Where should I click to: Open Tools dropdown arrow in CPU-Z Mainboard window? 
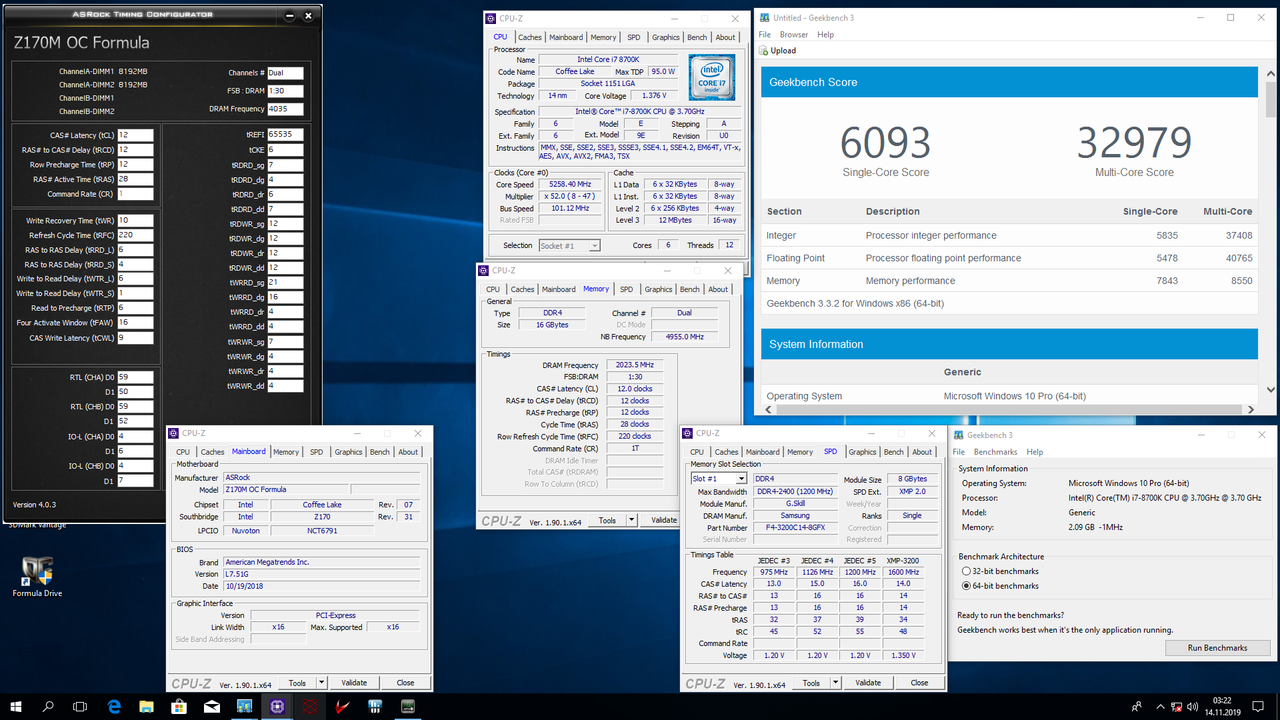[322, 683]
